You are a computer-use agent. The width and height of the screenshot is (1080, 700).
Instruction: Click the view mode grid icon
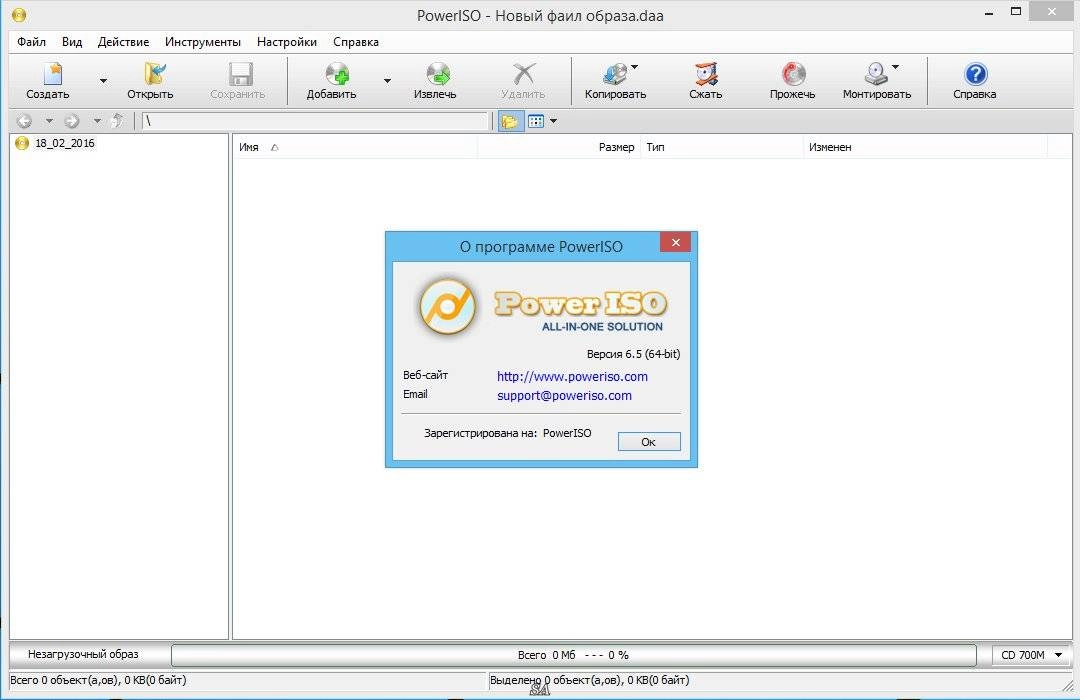click(x=536, y=121)
